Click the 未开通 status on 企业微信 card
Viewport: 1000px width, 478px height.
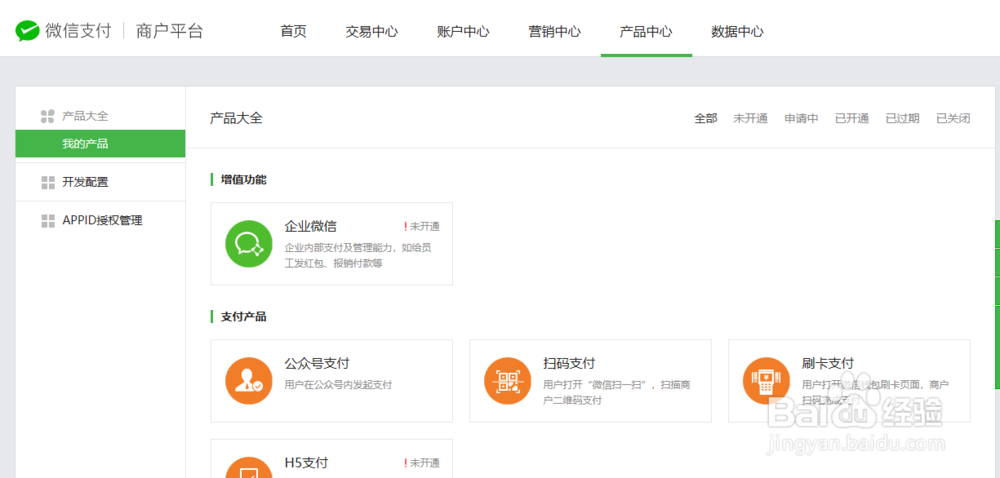tap(425, 226)
